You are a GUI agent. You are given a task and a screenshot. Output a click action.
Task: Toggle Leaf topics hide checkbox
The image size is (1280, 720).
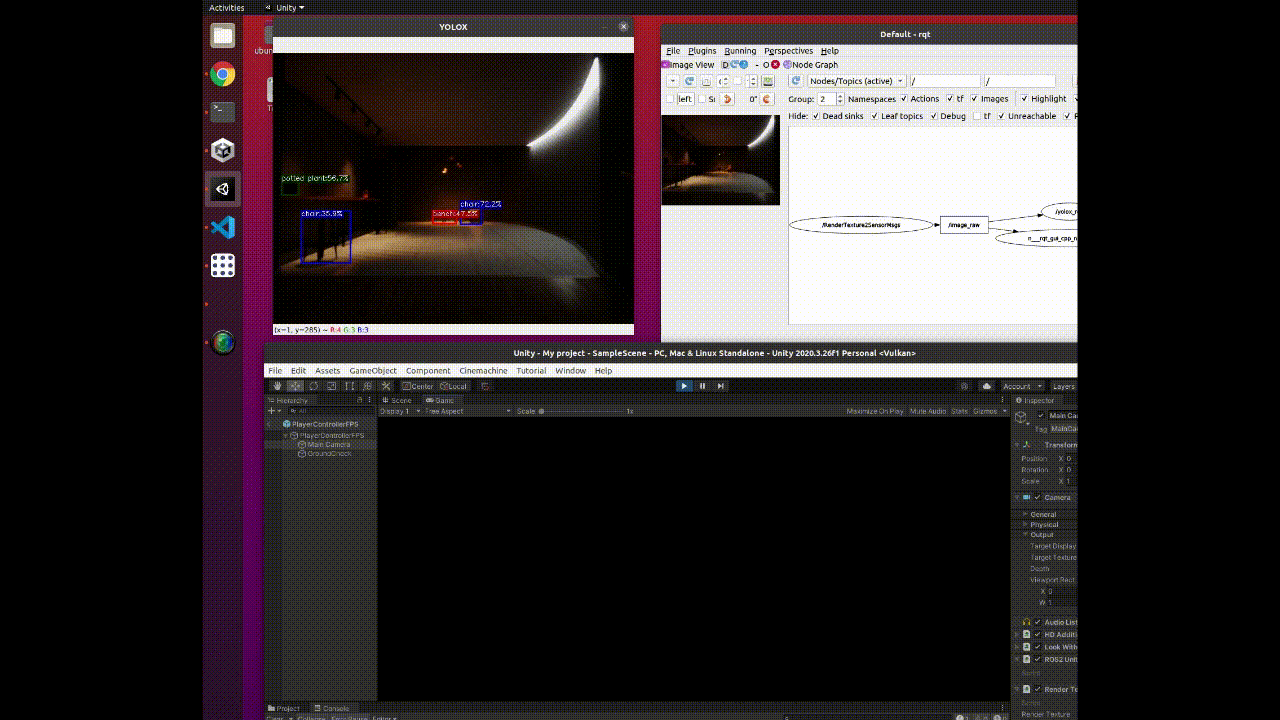[874, 116]
